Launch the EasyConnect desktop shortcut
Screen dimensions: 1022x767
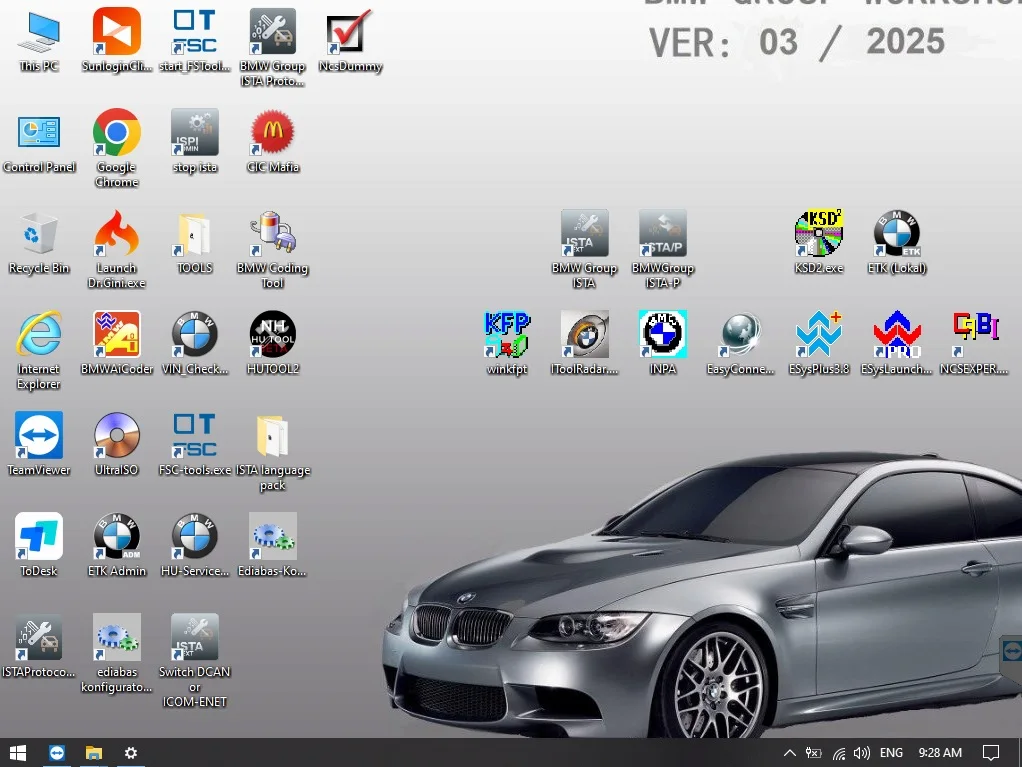740,335
